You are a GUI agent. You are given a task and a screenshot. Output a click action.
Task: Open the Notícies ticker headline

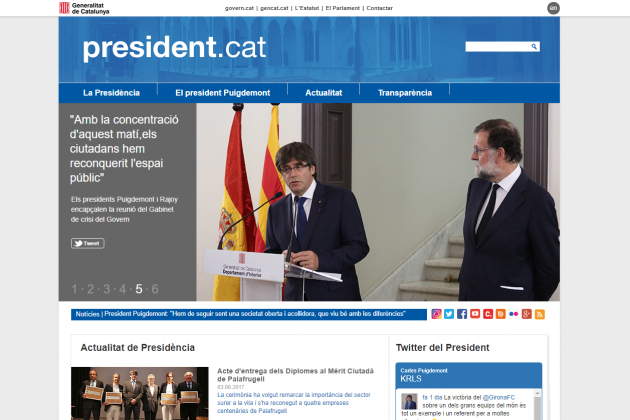255,314
